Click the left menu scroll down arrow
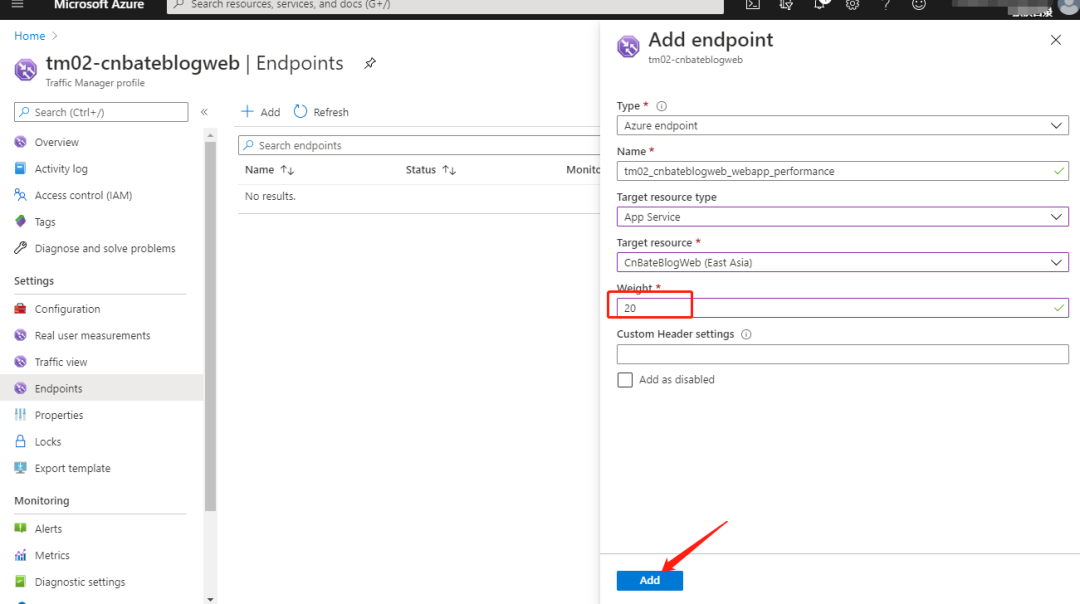1080x604 pixels. point(210,599)
